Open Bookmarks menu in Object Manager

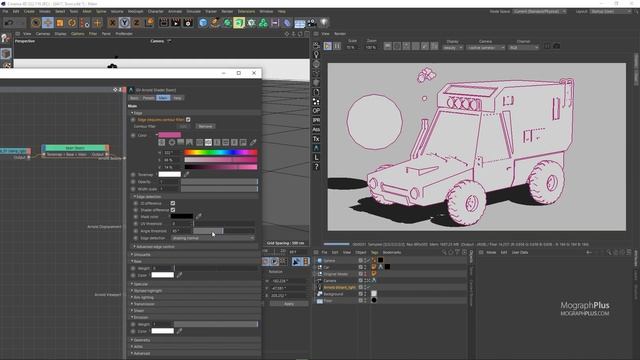point(391,252)
